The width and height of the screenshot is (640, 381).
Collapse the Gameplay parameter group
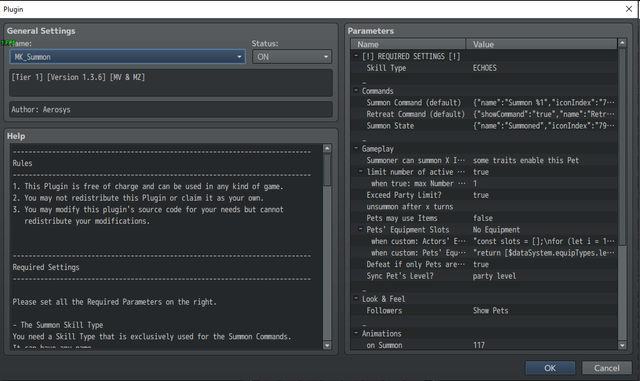coord(356,148)
